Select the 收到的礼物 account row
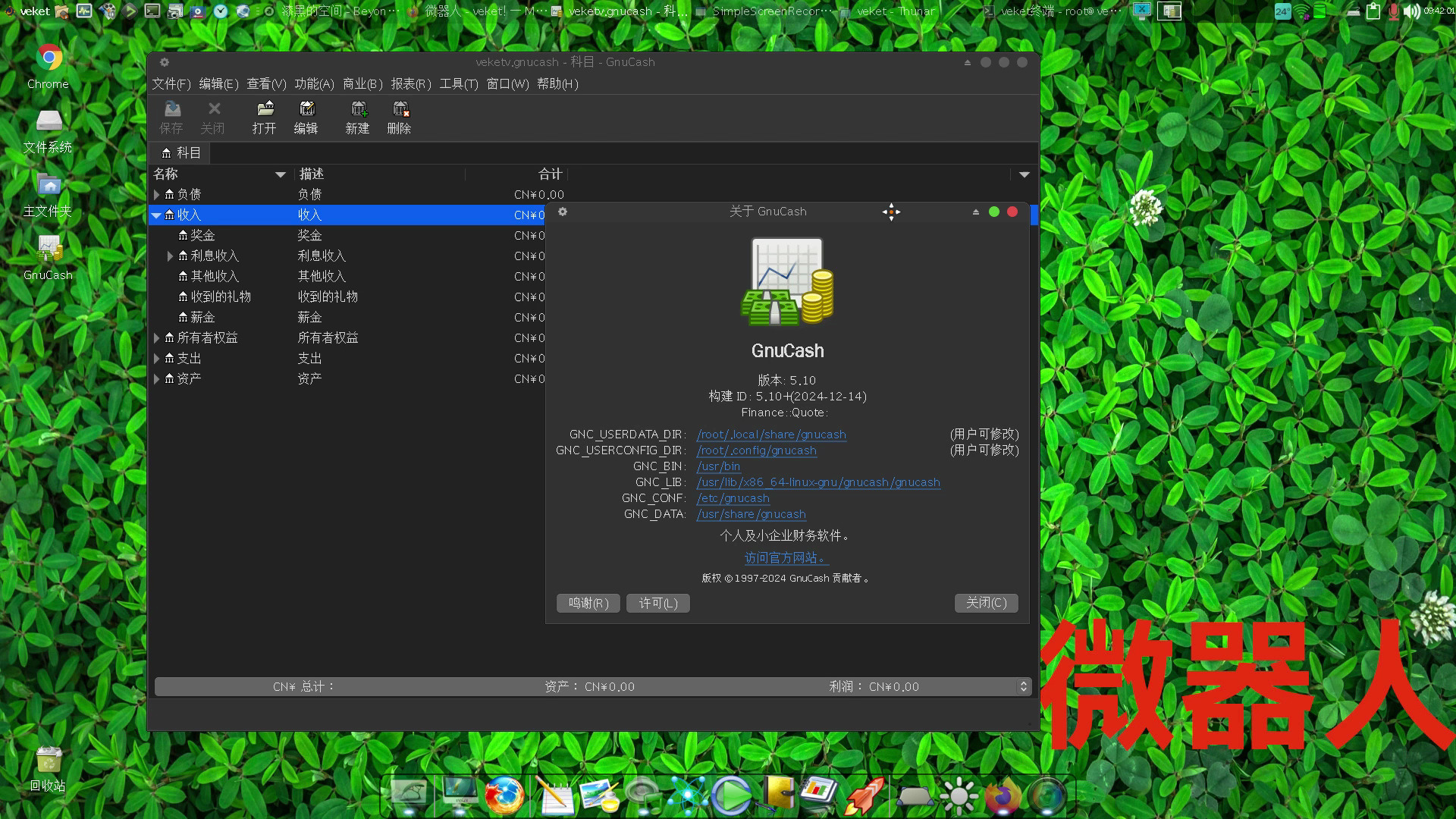This screenshot has height=819, width=1456. [x=347, y=297]
